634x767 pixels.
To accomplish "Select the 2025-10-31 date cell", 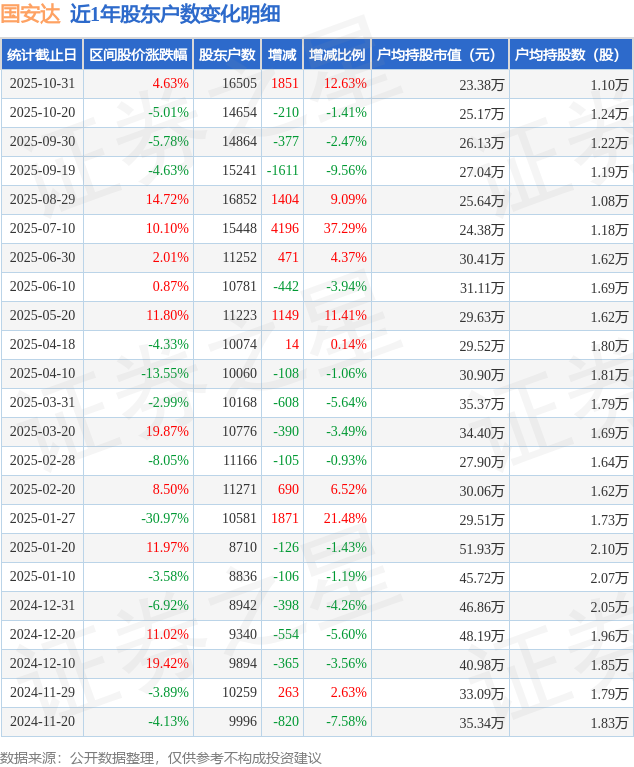I will tap(42, 84).
